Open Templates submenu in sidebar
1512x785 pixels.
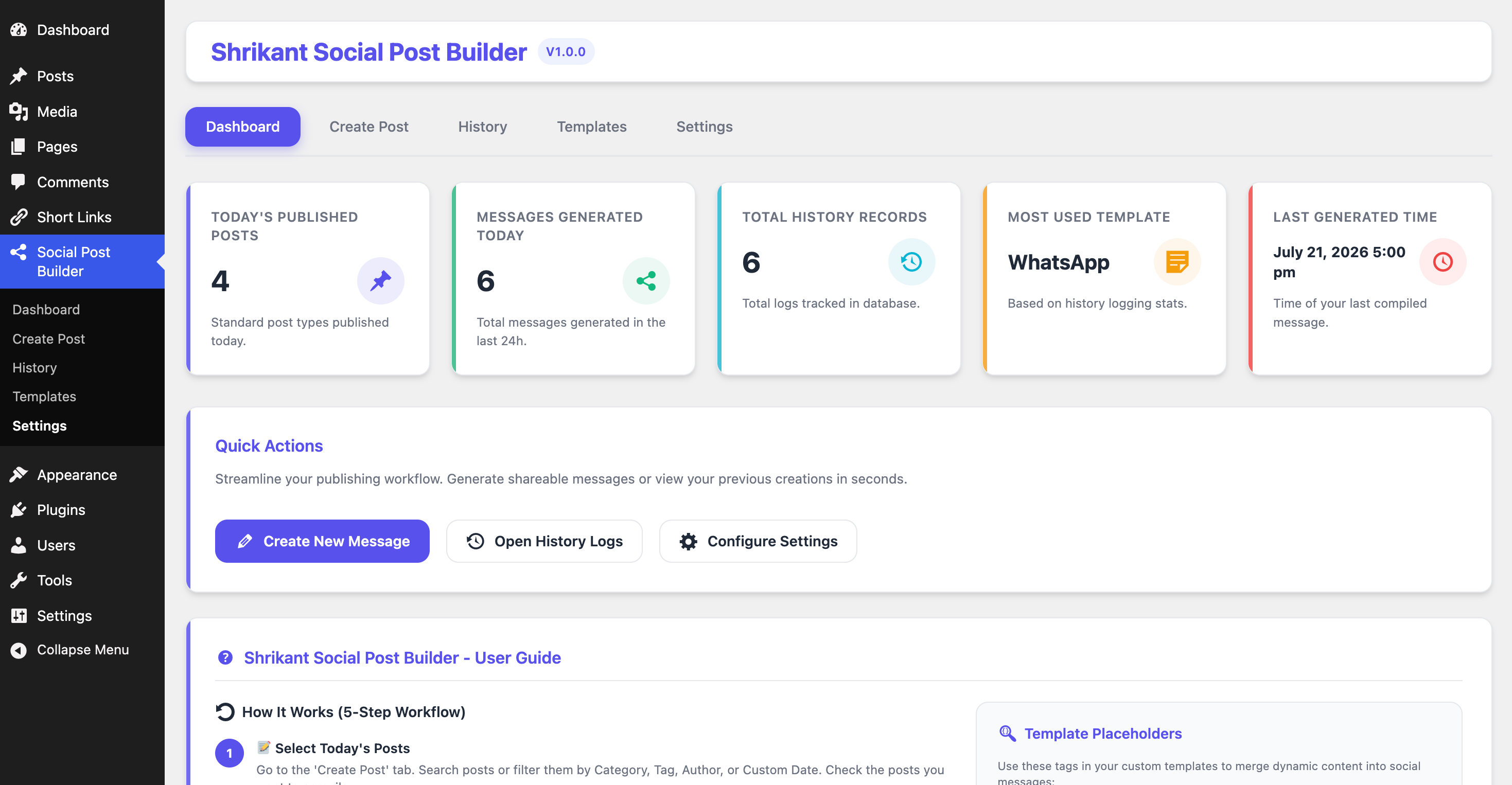coord(44,397)
